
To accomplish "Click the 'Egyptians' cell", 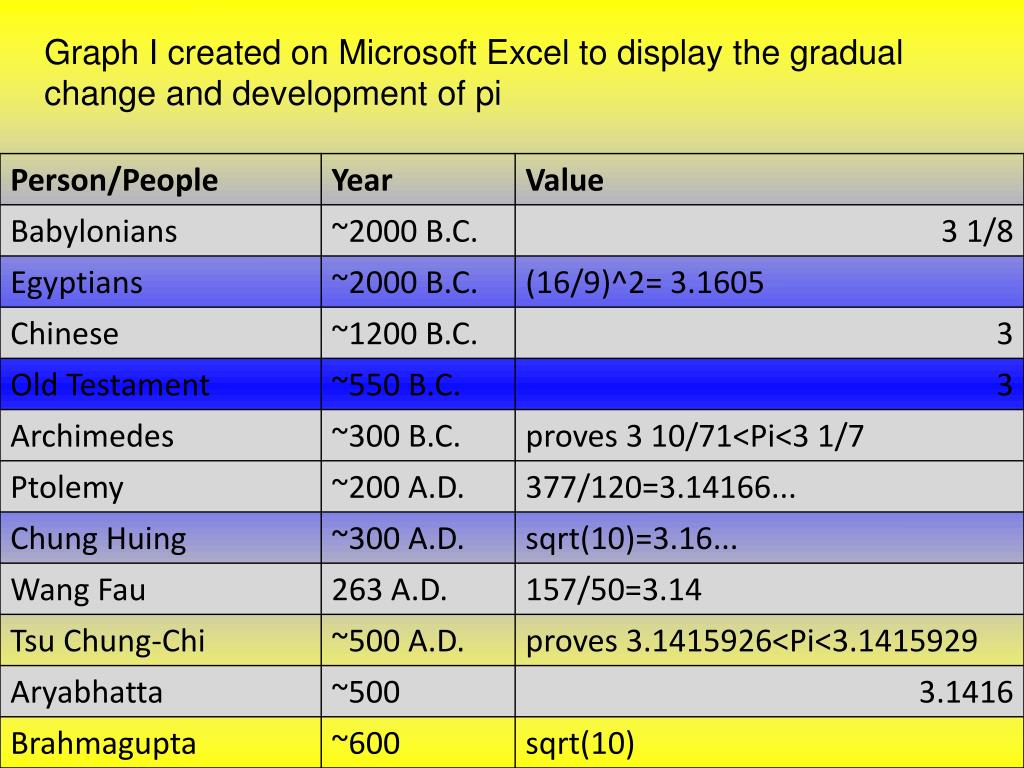I will point(161,282).
